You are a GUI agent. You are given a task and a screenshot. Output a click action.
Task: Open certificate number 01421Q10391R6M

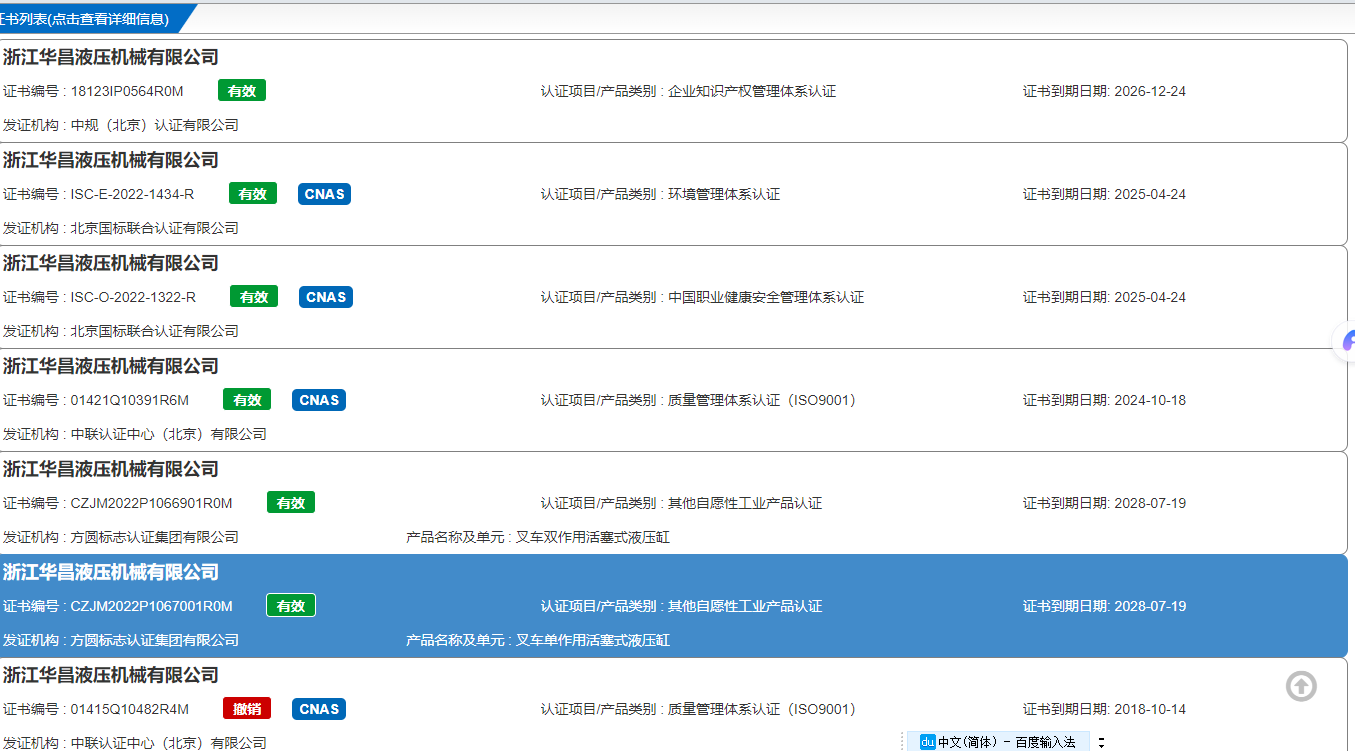(130, 400)
